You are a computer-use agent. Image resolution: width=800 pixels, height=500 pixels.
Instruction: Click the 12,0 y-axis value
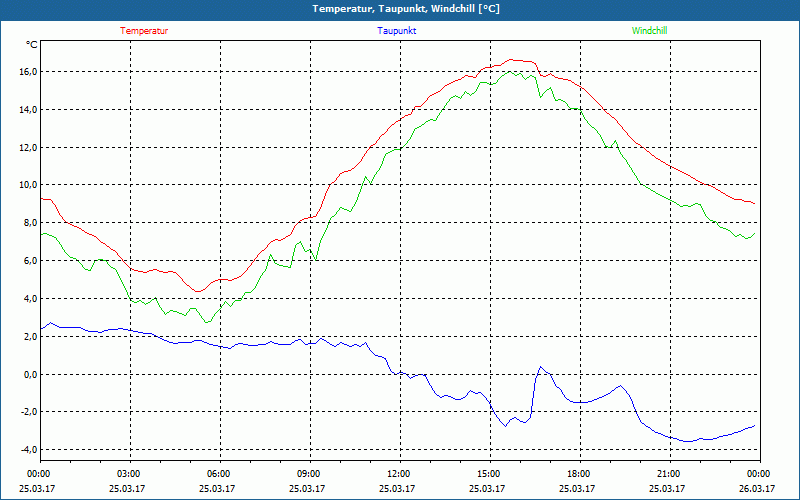pos(29,147)
